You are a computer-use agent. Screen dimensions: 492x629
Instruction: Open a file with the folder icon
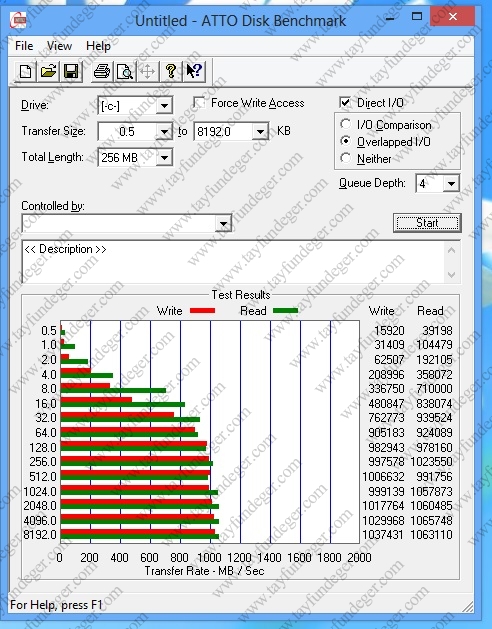click(x=48, y=72)
